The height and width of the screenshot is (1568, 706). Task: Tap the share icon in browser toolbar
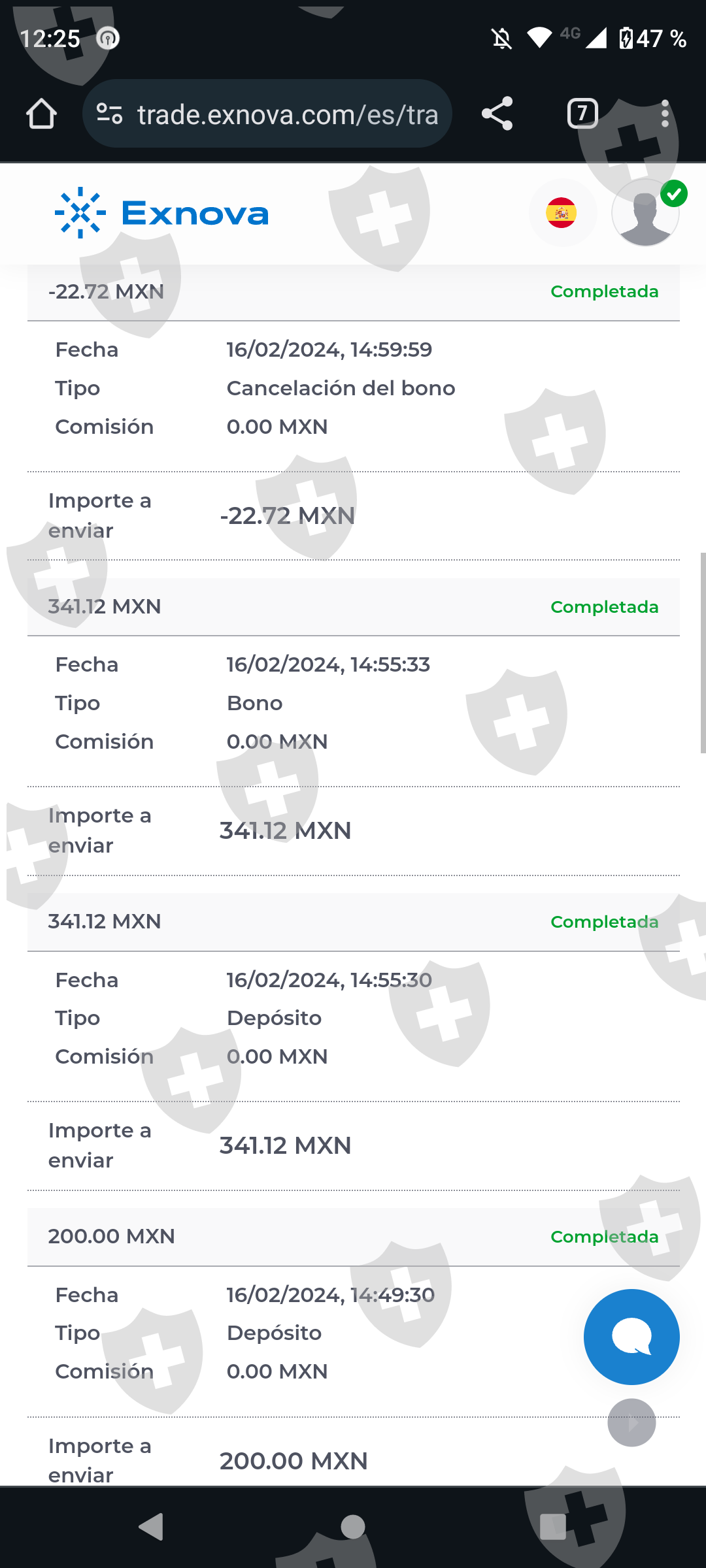pyautogui.click(x=497, y=114)
